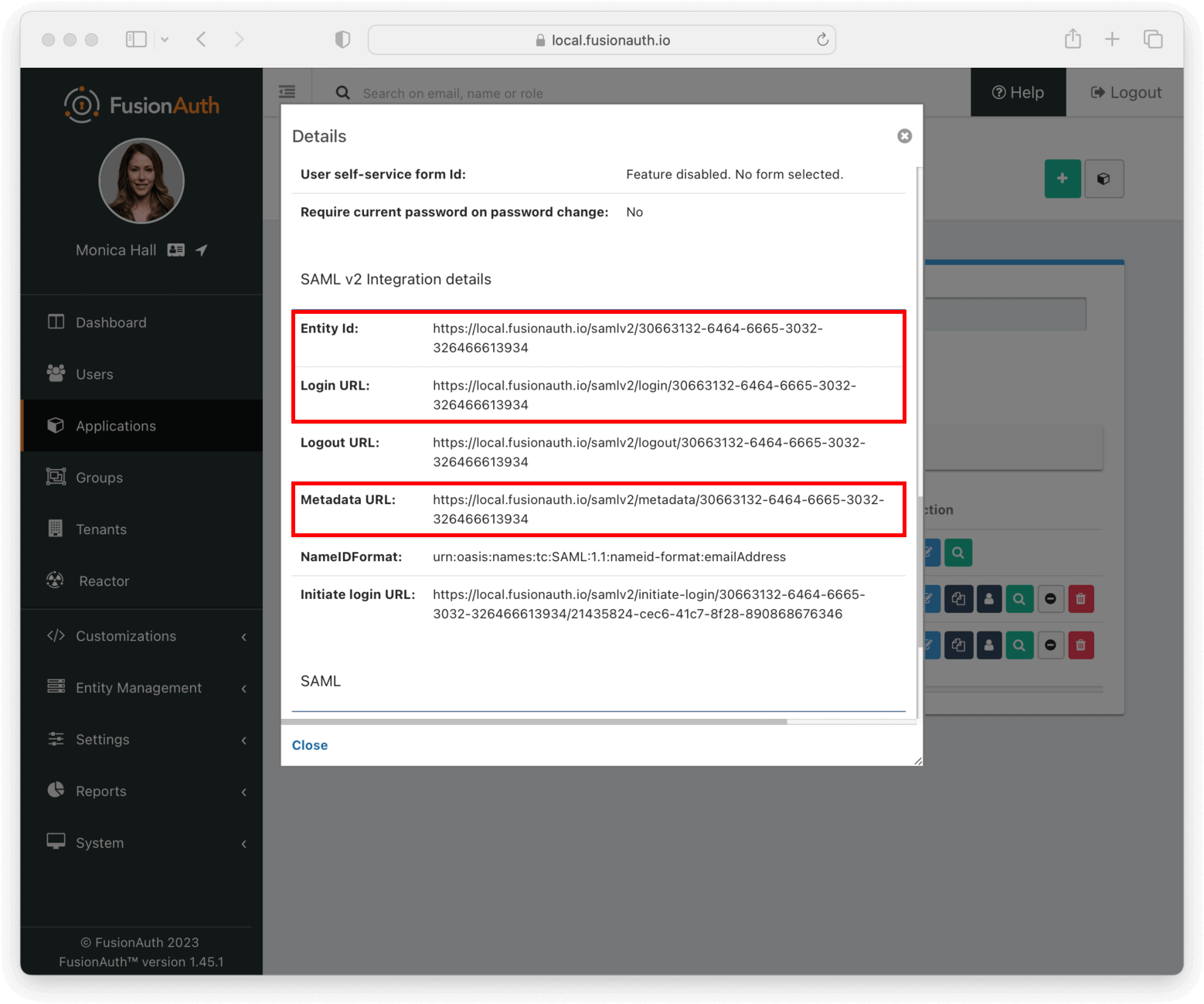Open the Dashboard icon in the sidebar
The image size is (1204, 1004).
pos(56,322)
